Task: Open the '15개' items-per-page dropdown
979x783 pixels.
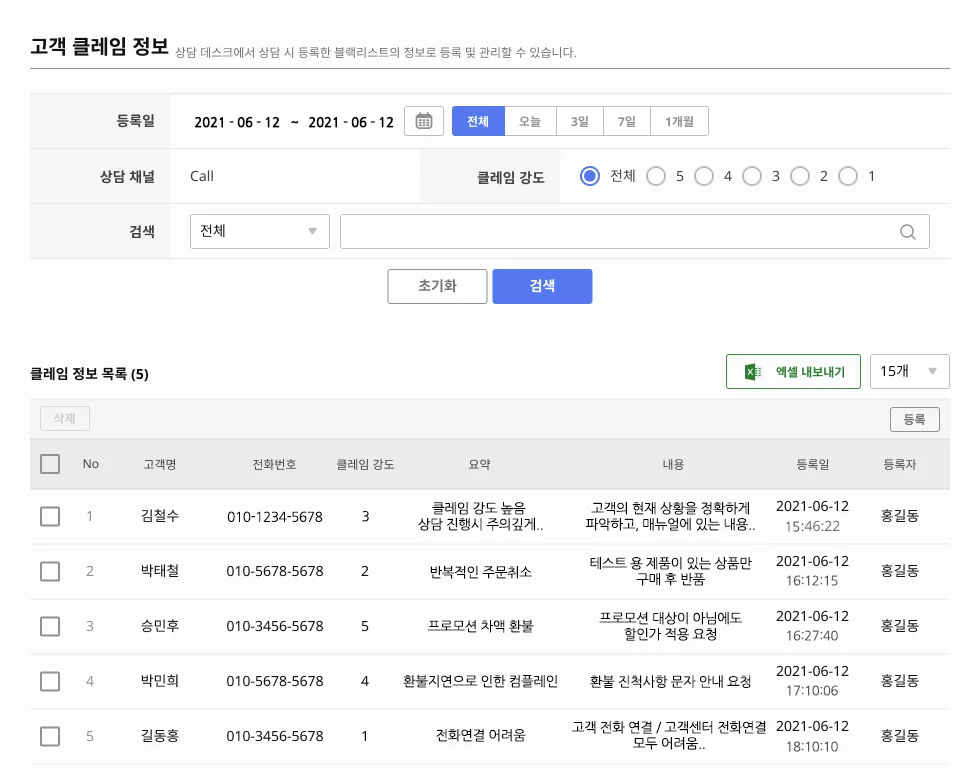Action: point(909,371)
